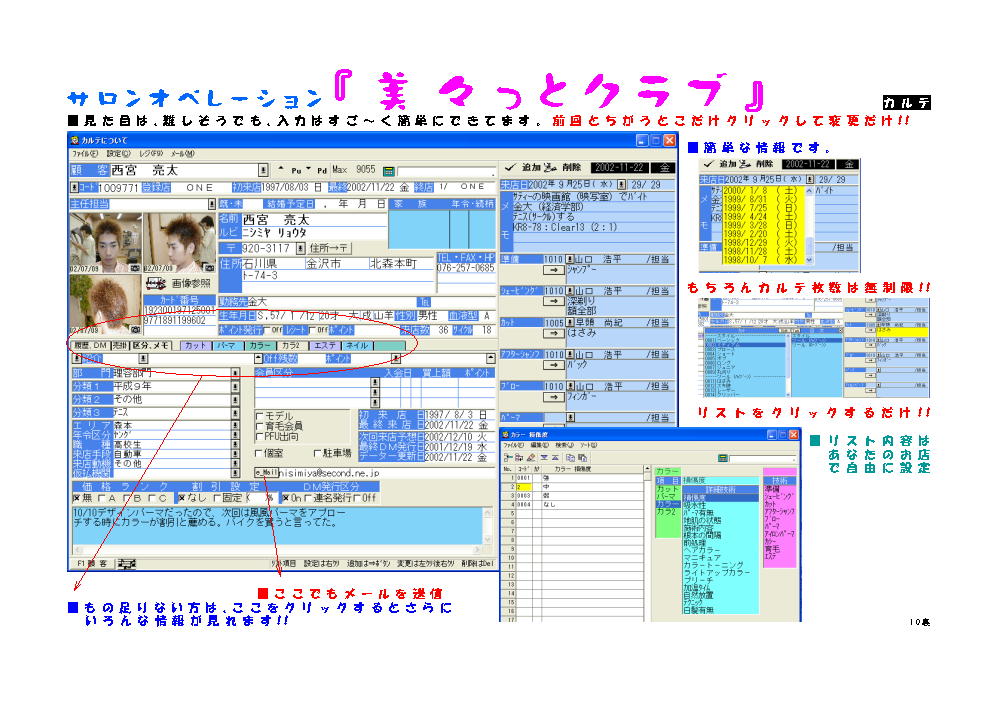This screenshot has height=706, width=999.
Task: Click the keyboard icon in bottom status bar
Action: (127, 564)
